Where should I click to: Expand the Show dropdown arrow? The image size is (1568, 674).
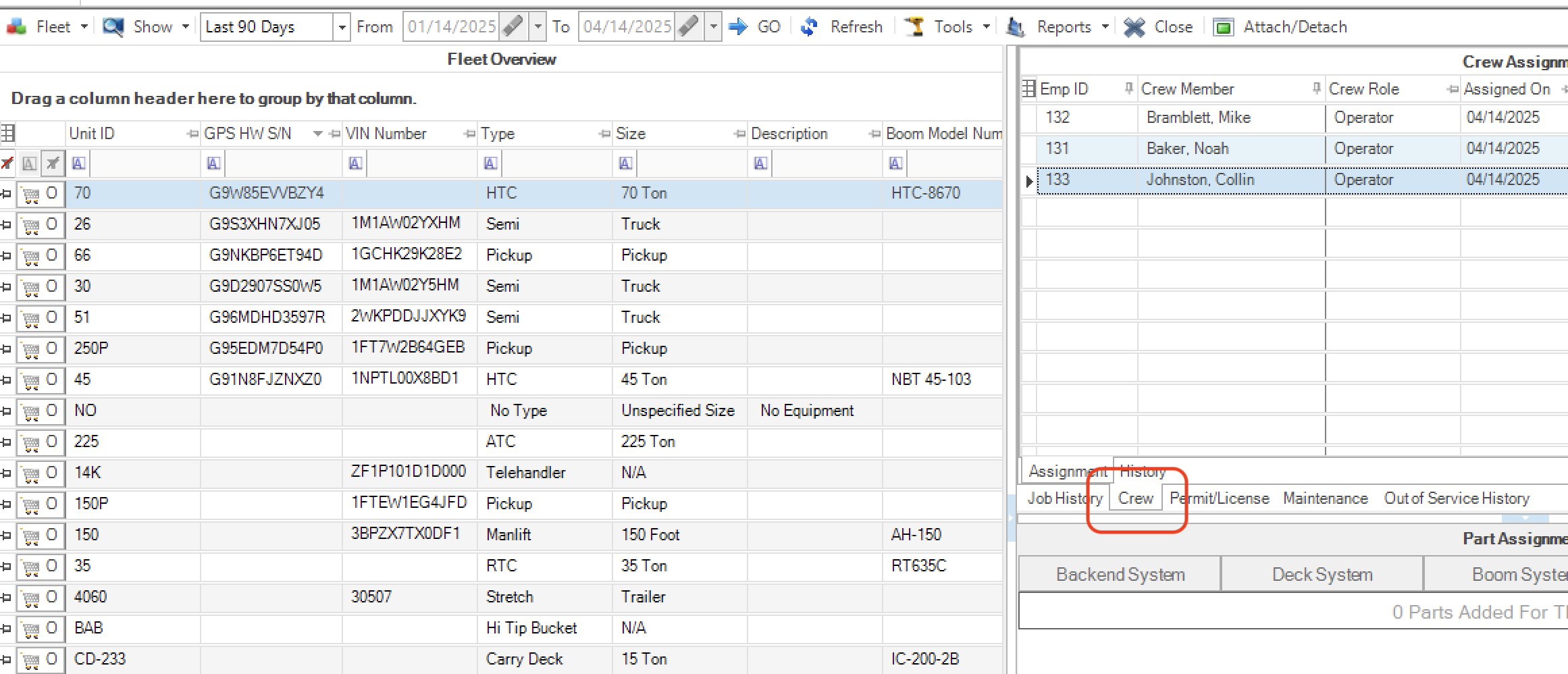(x=186, y=27)
